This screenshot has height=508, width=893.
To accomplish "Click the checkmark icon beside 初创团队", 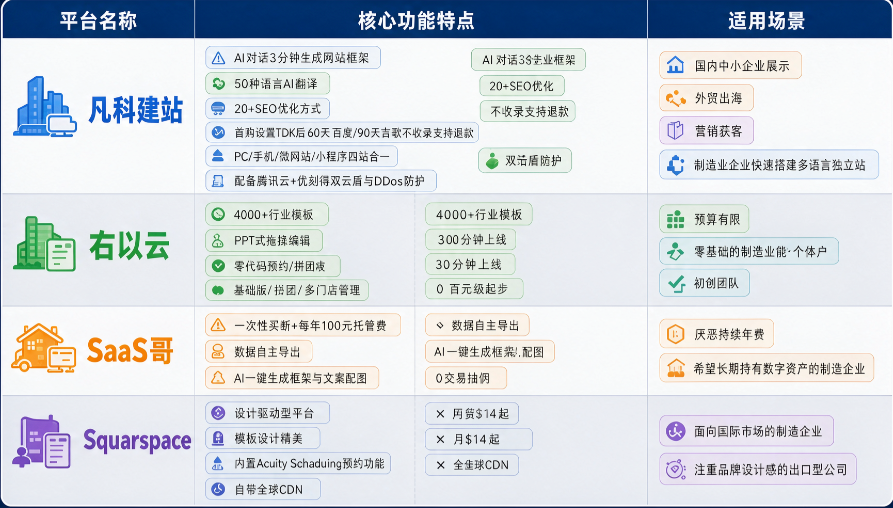I will coord(676,284).
